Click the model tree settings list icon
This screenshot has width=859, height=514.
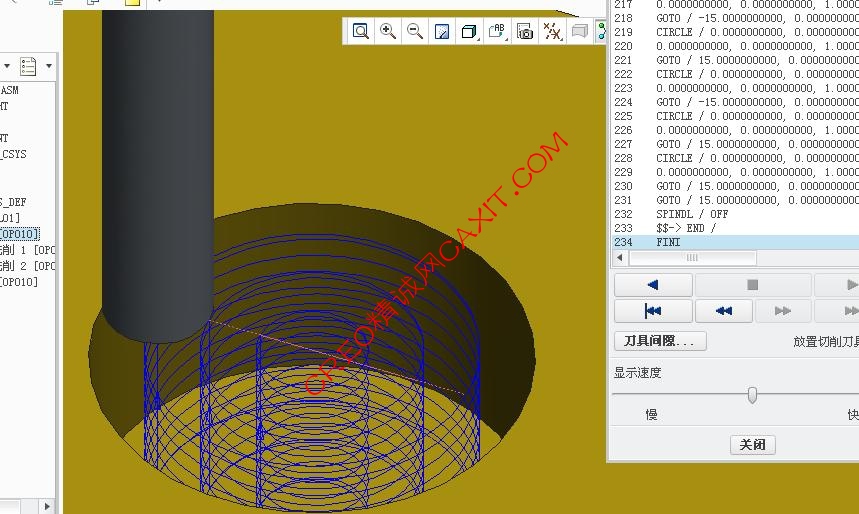(28, 66)
